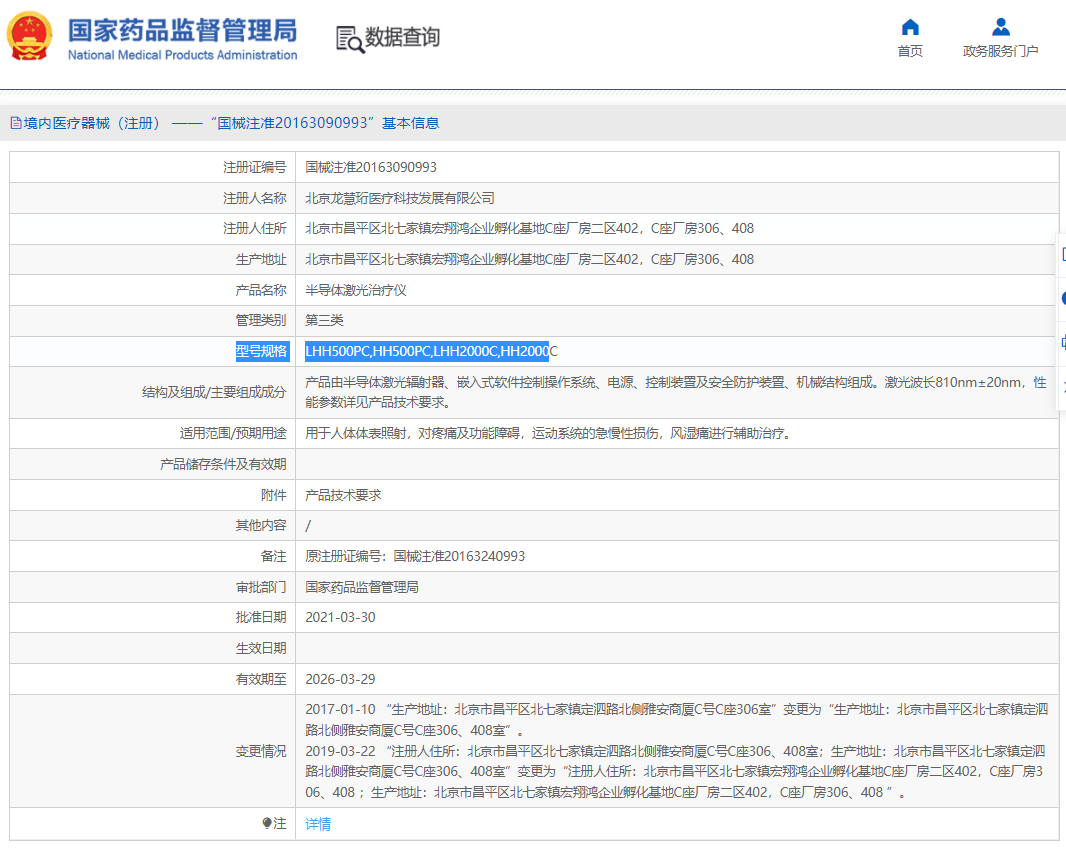Open the 数据查询 heading text
This screenshot has height=850, width=1066.
(402, 37)
